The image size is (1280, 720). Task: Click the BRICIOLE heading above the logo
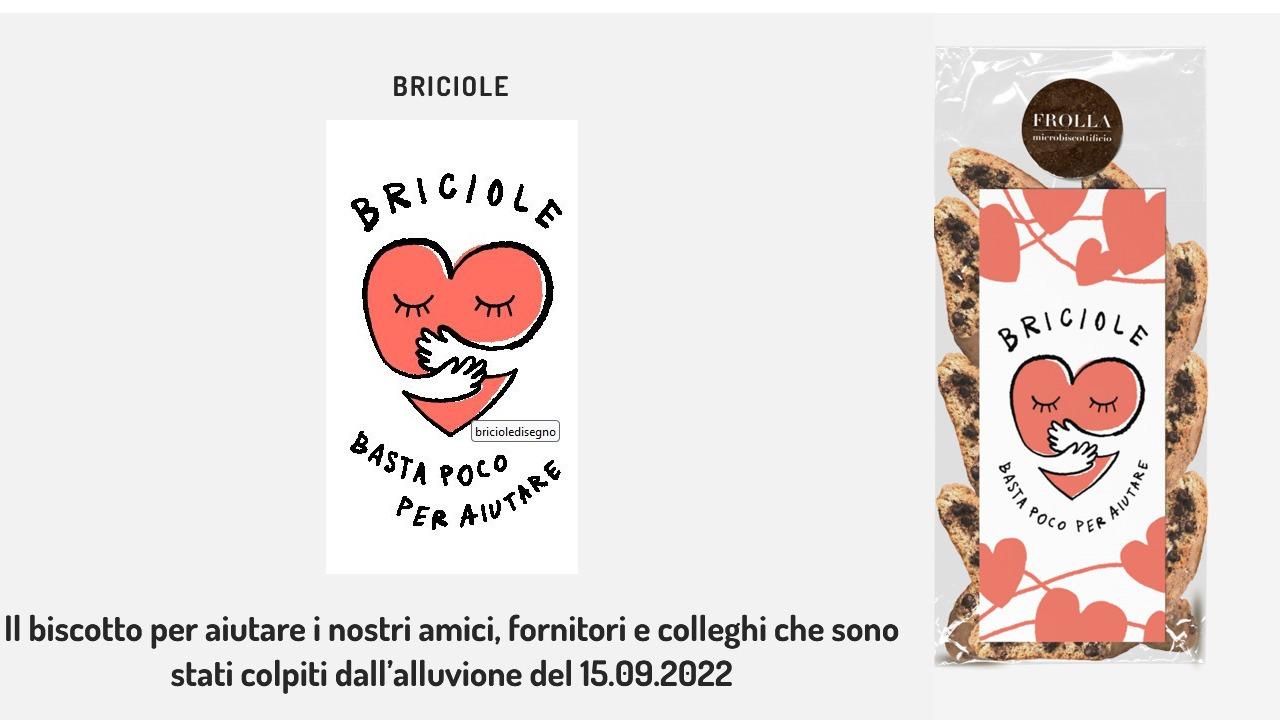click(450, 87)
